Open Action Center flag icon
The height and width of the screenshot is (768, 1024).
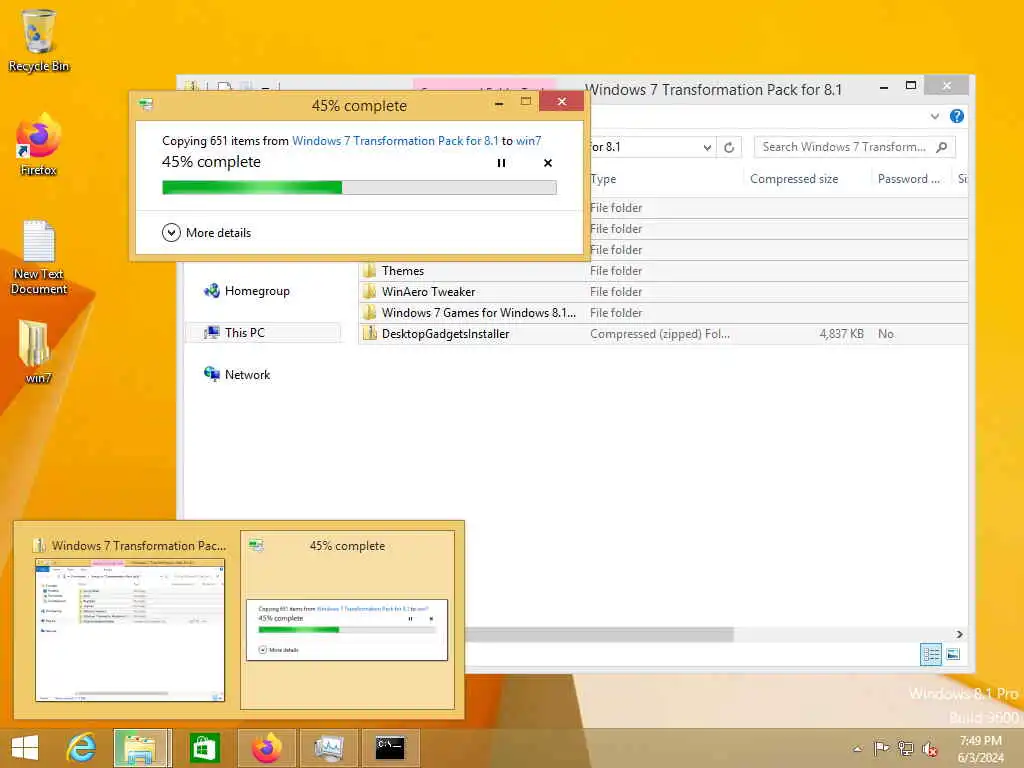880,748
